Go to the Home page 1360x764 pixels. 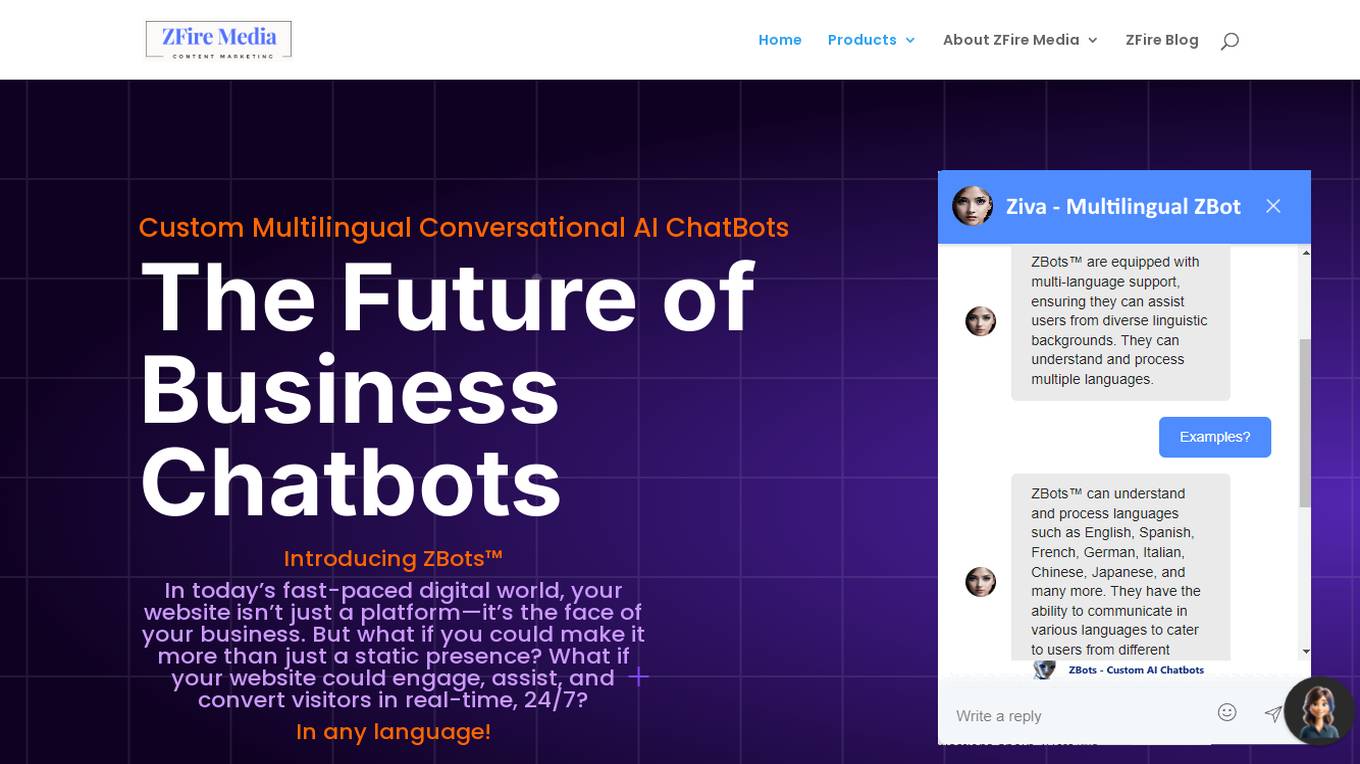point(780,40)
